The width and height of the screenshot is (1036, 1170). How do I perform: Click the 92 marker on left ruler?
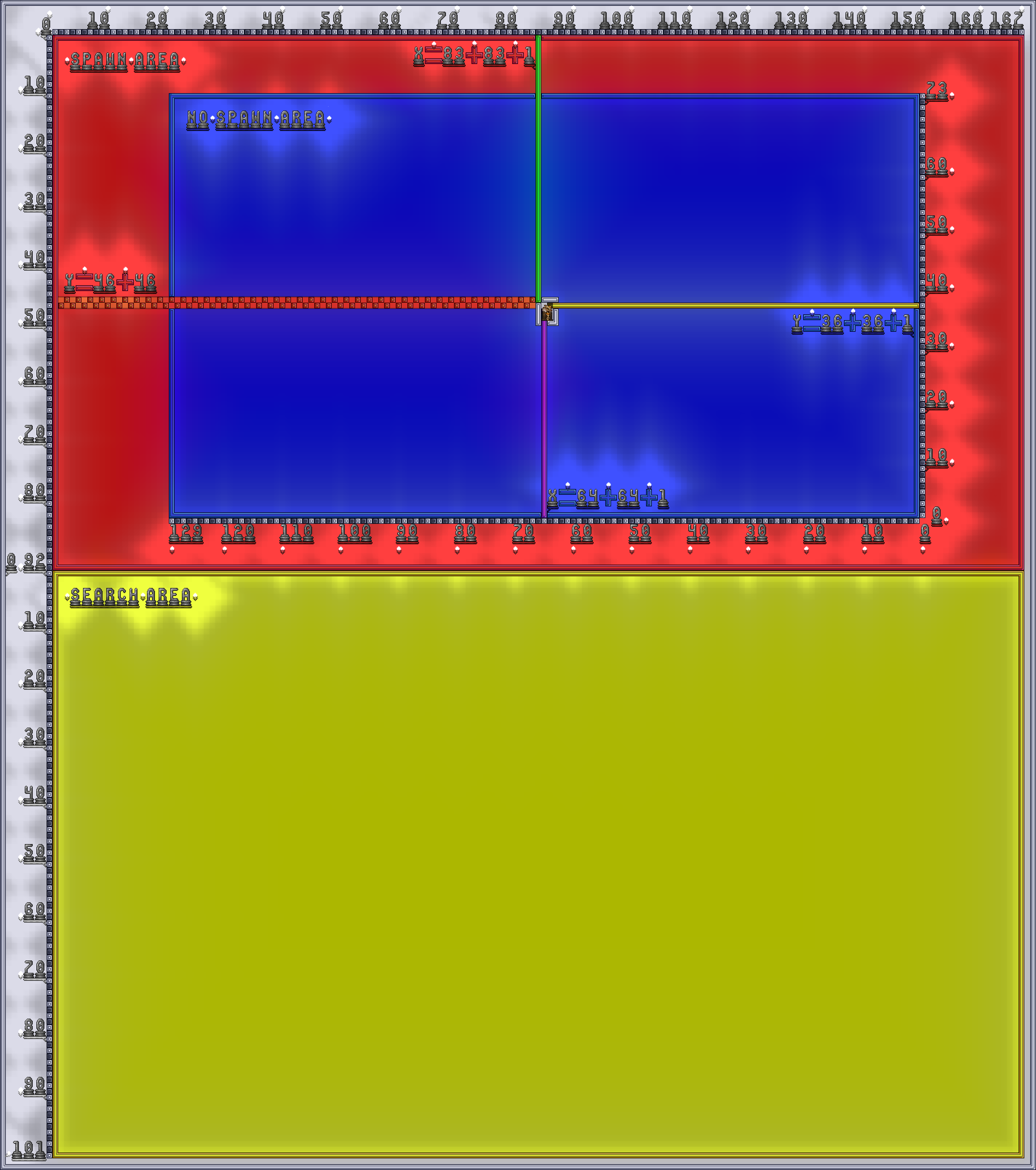tap(34, 560)
